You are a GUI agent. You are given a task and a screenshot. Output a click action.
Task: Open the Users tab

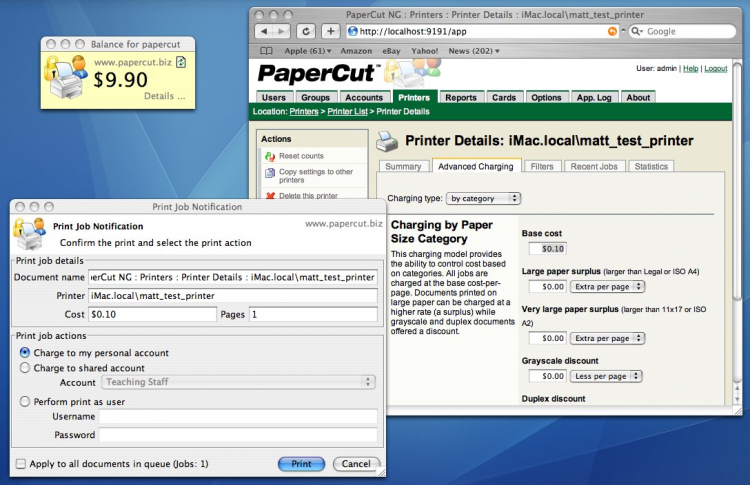[274, 97]
